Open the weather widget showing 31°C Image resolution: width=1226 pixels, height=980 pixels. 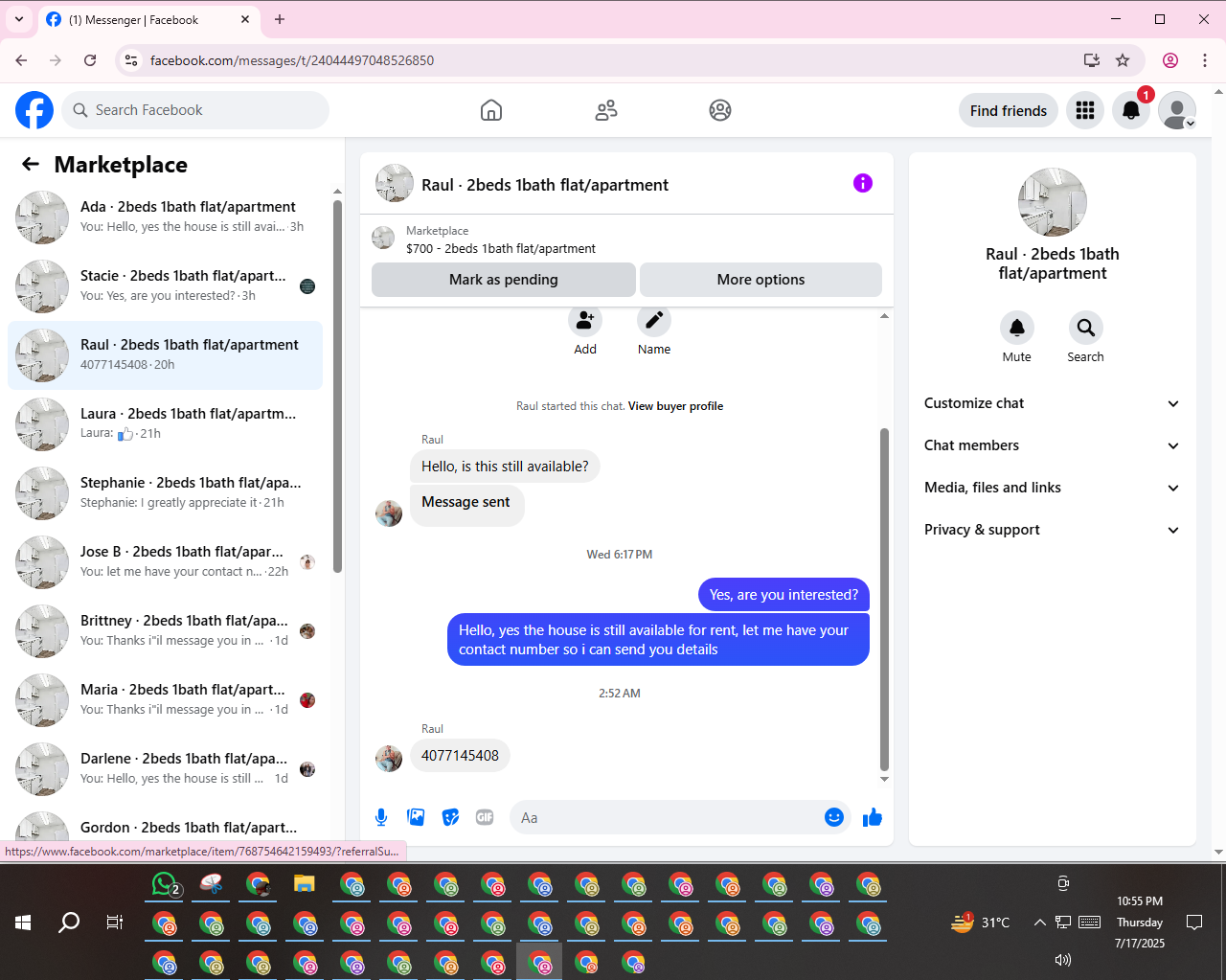[980, 923]
